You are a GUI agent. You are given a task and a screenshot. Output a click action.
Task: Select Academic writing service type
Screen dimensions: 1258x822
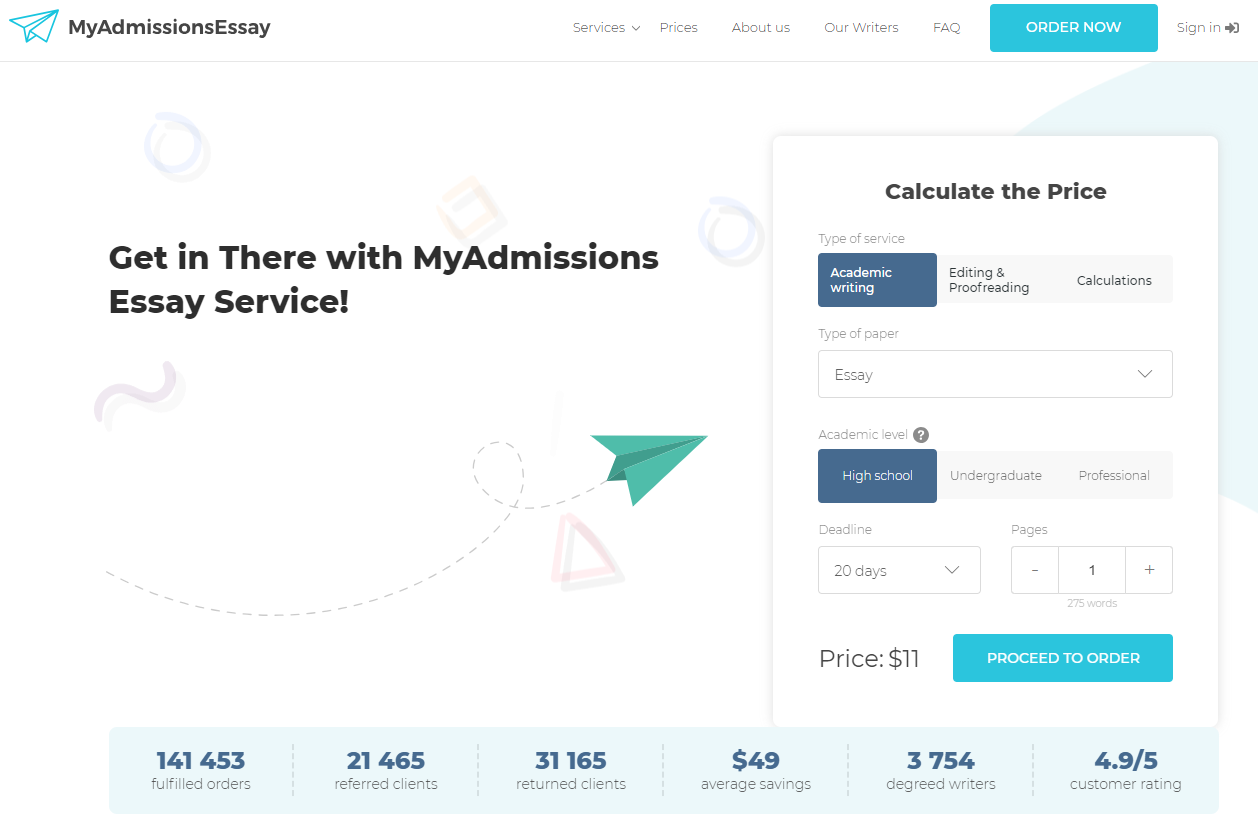877,280
